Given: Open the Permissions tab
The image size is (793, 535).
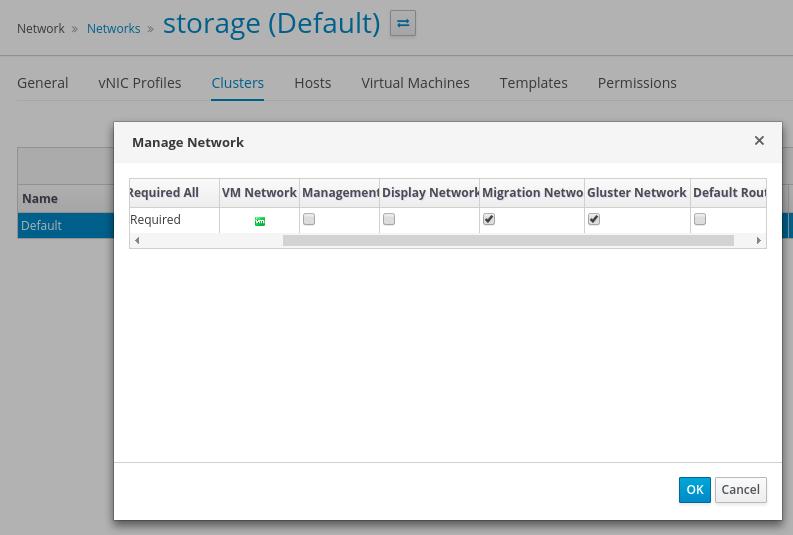Looking at the screenshot, I should point(637,83).
